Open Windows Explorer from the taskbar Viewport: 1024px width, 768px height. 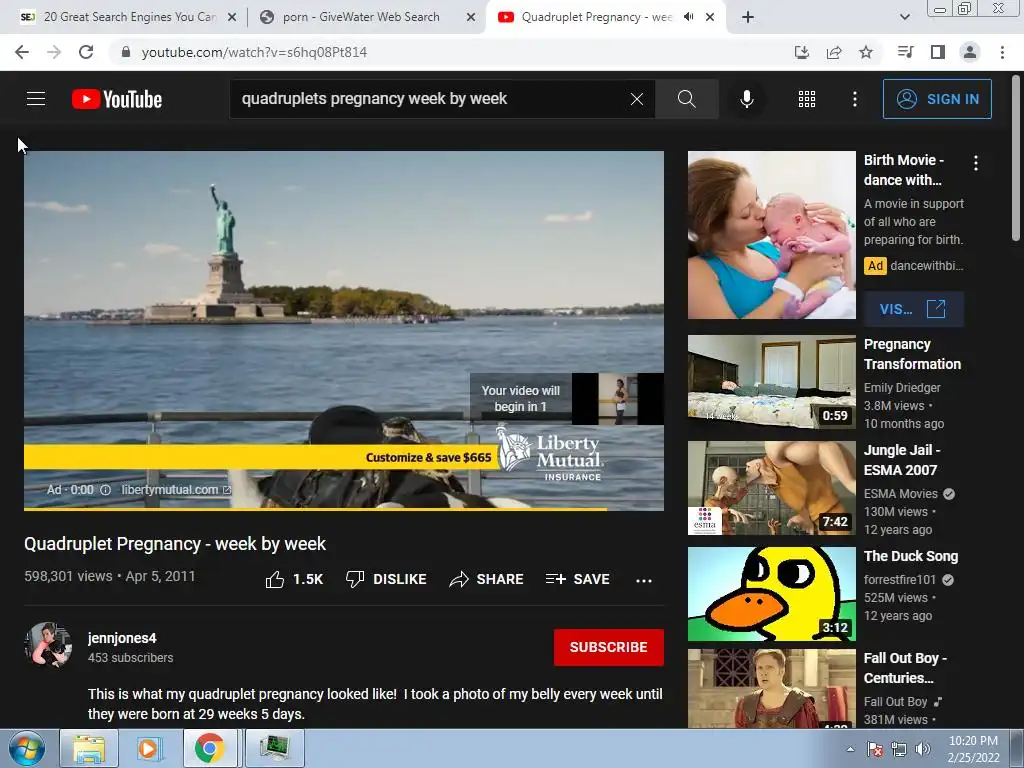point(89,749)
